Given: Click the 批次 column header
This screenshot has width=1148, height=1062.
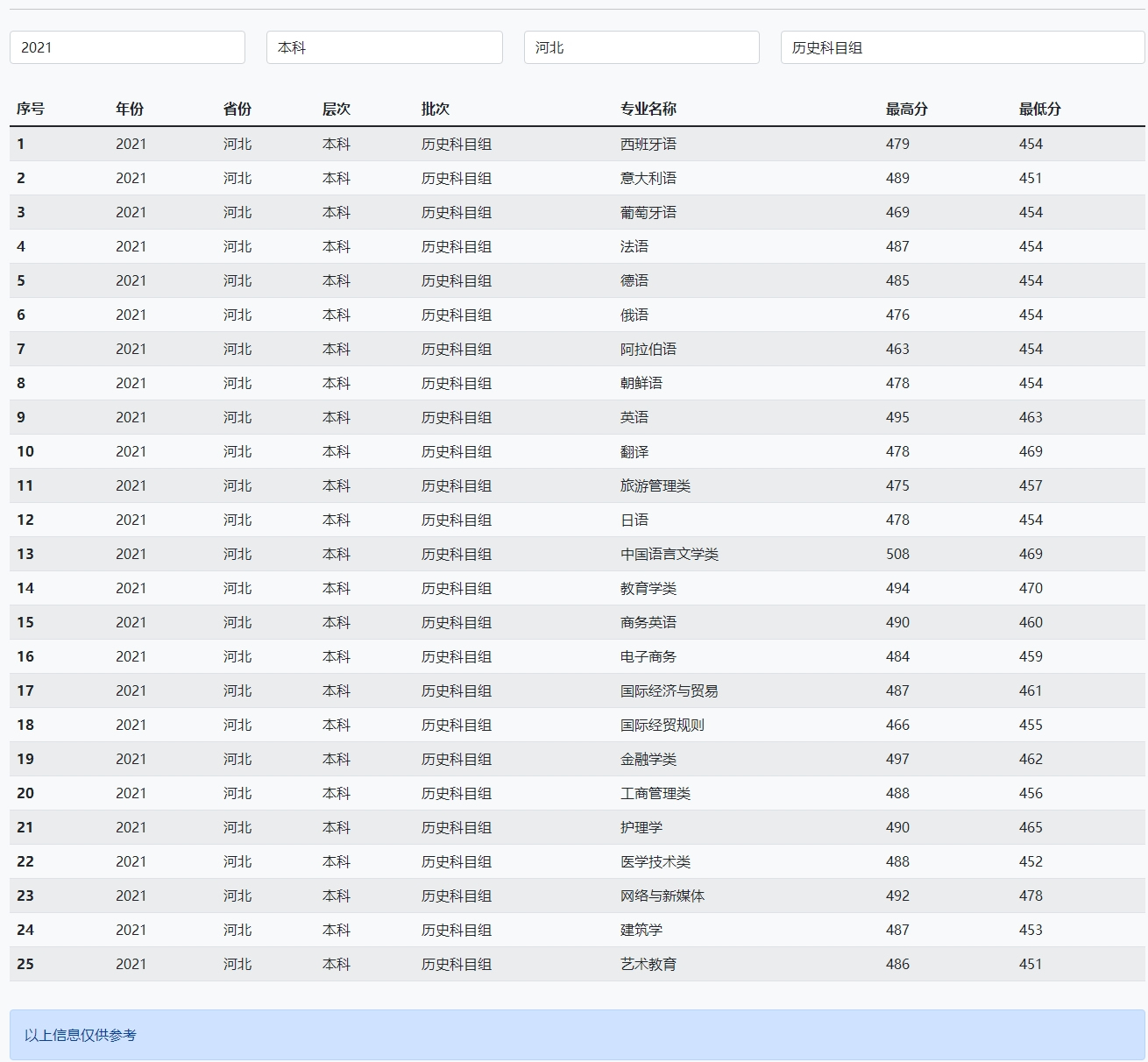Looking at the screenshot, I should pos(436,109).
